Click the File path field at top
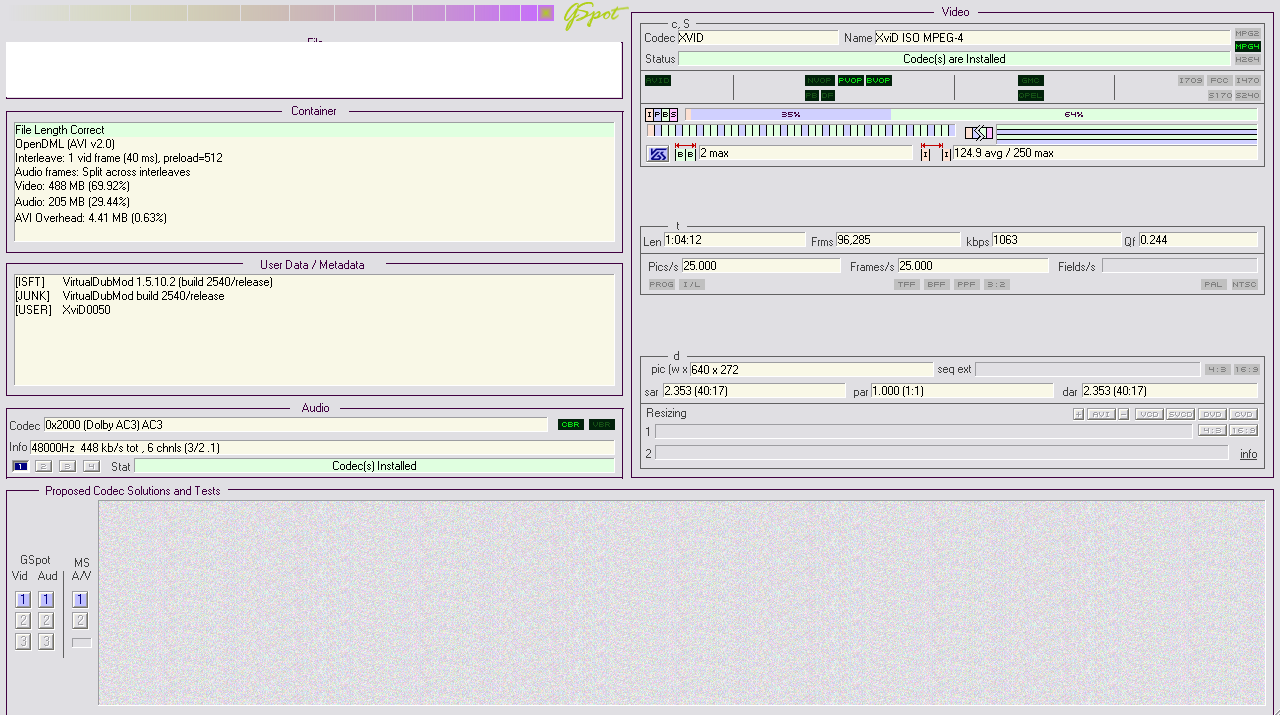This screenshot has width=1280, height=715. [314, 70]
